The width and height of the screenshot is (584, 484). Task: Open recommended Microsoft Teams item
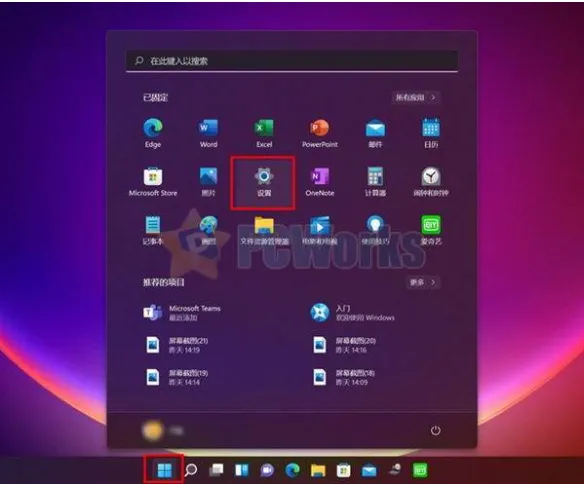click(x=182, y=313)
